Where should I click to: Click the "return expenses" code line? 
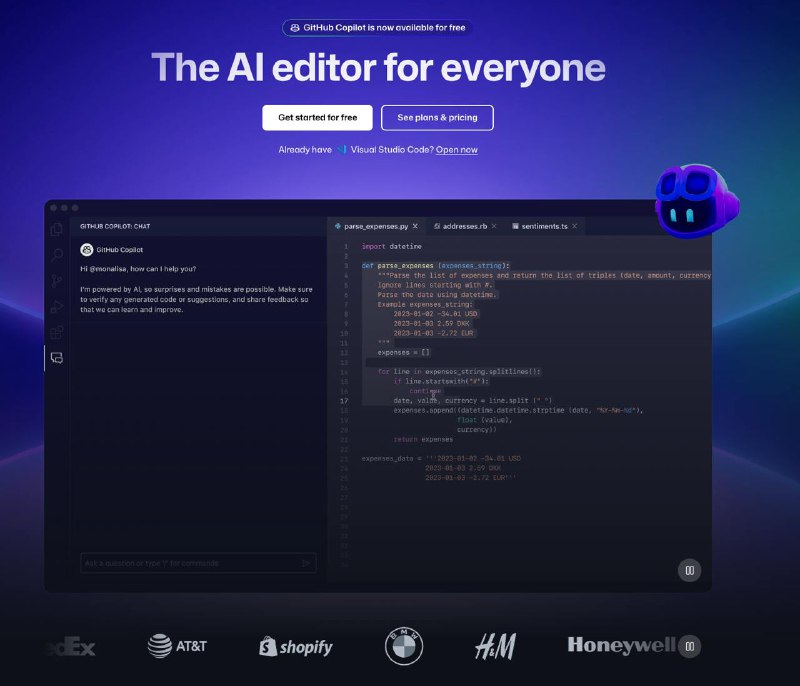click(x=423, y=439)
